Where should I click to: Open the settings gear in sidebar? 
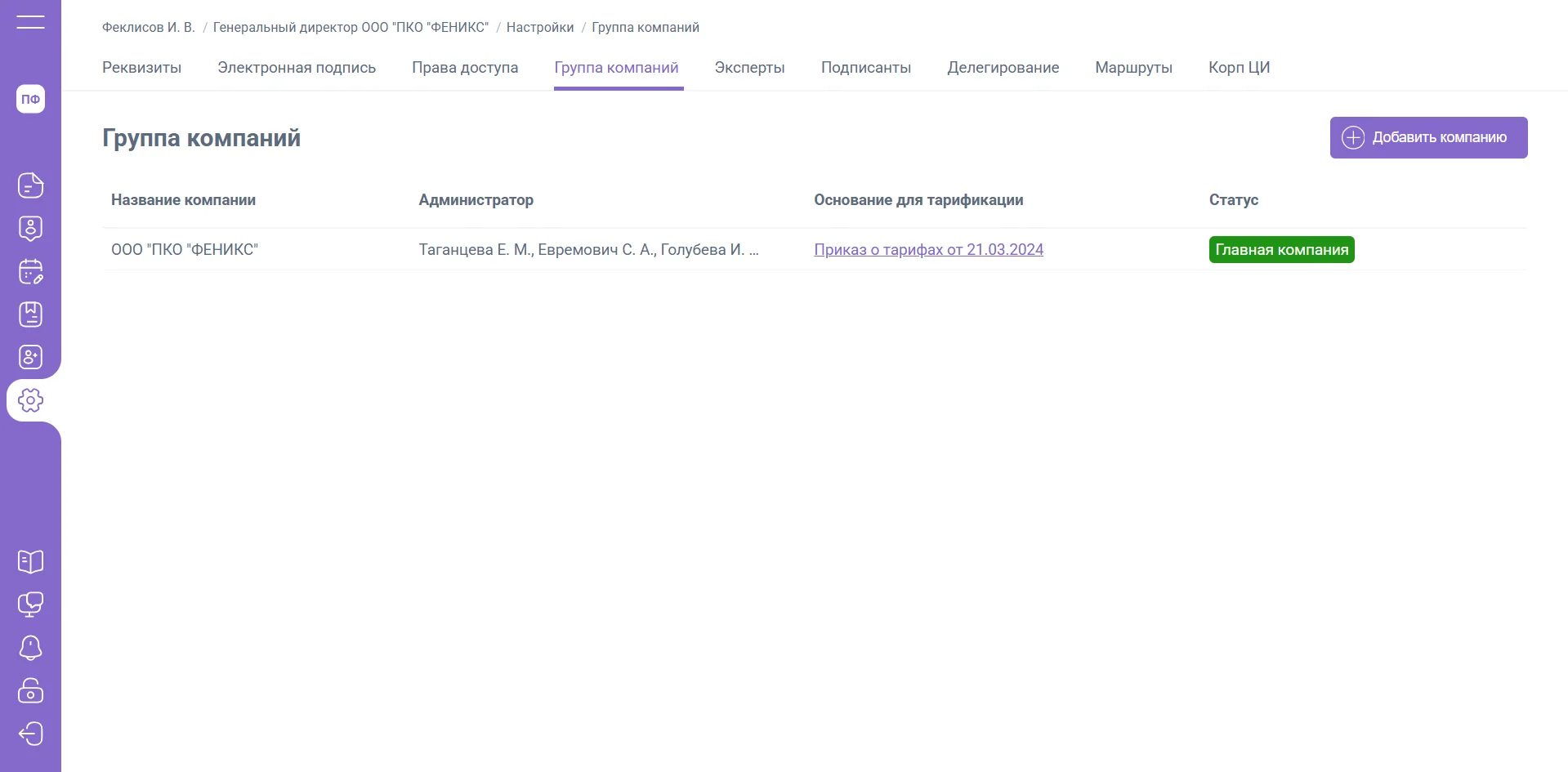click(30, 400)
